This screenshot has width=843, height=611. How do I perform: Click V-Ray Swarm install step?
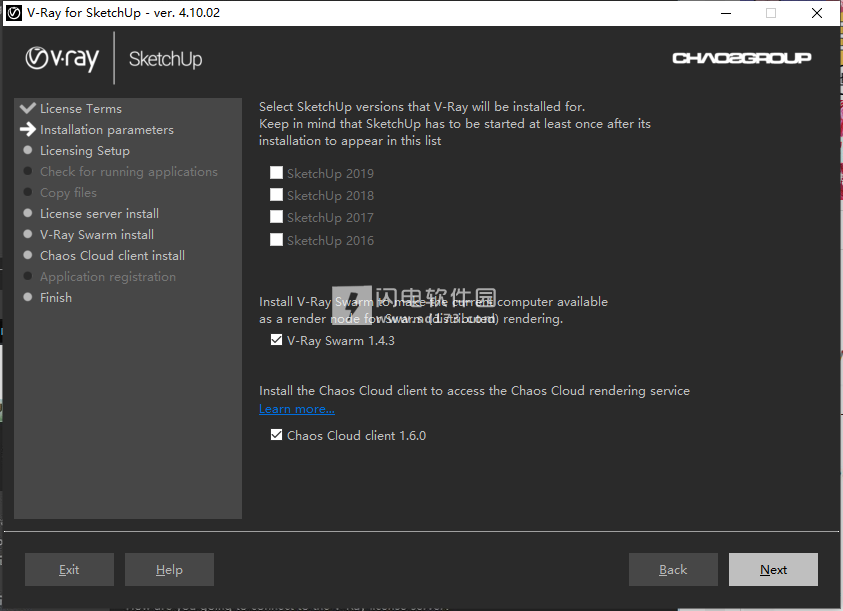click(x=97, y=235)
